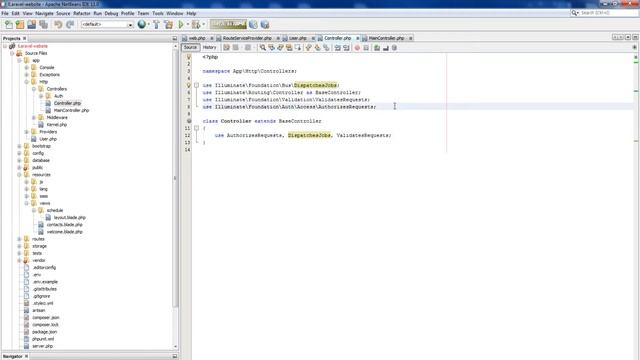Click the Undo toolbar icon
Screen dimensions: 640x360
(x=58, y=24)
